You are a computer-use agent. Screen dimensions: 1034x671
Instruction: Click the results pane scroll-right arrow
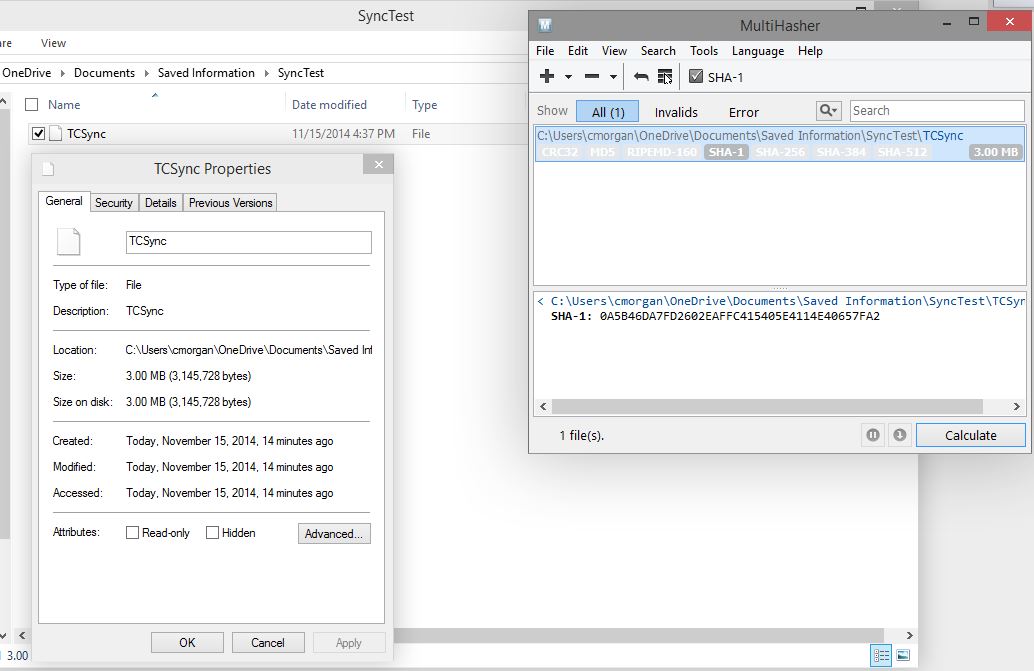1017,407
